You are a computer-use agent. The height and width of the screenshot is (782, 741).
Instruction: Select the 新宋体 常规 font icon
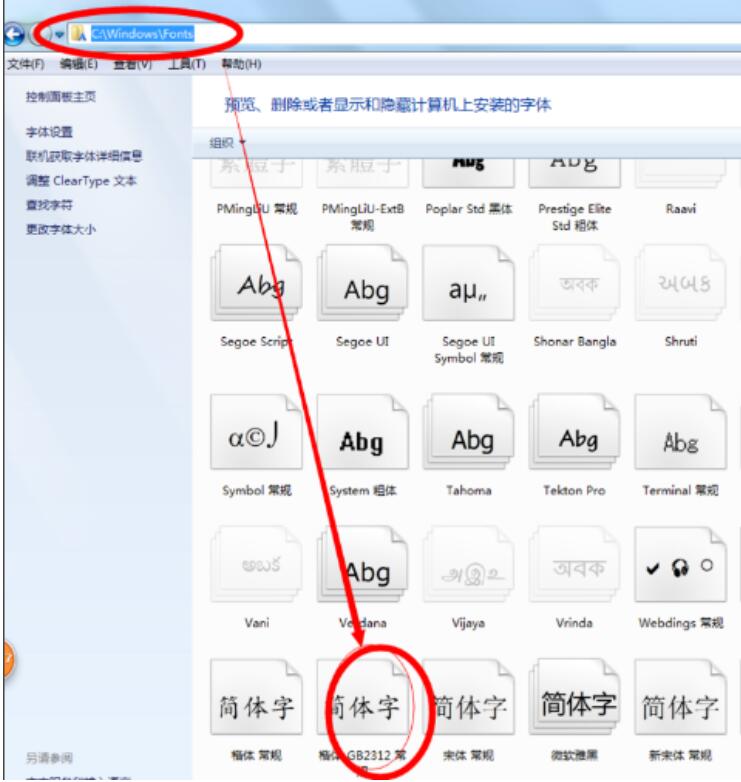[680, 697]
